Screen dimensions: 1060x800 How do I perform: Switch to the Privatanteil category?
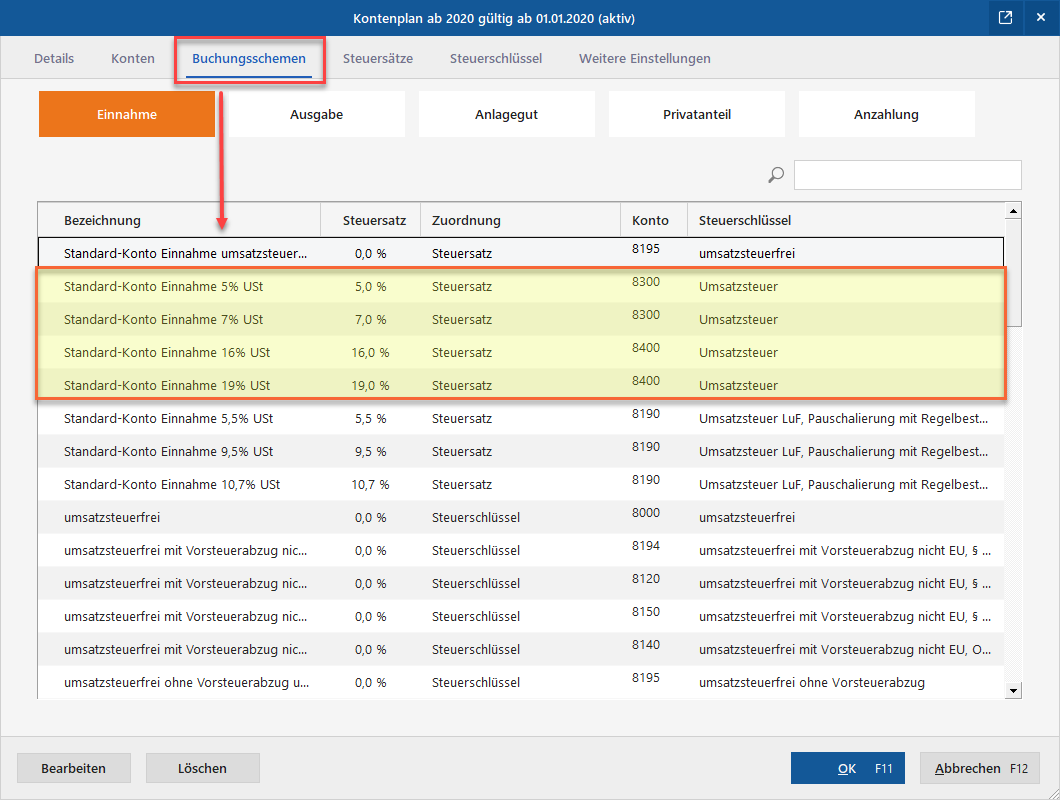tap(697, 115)
